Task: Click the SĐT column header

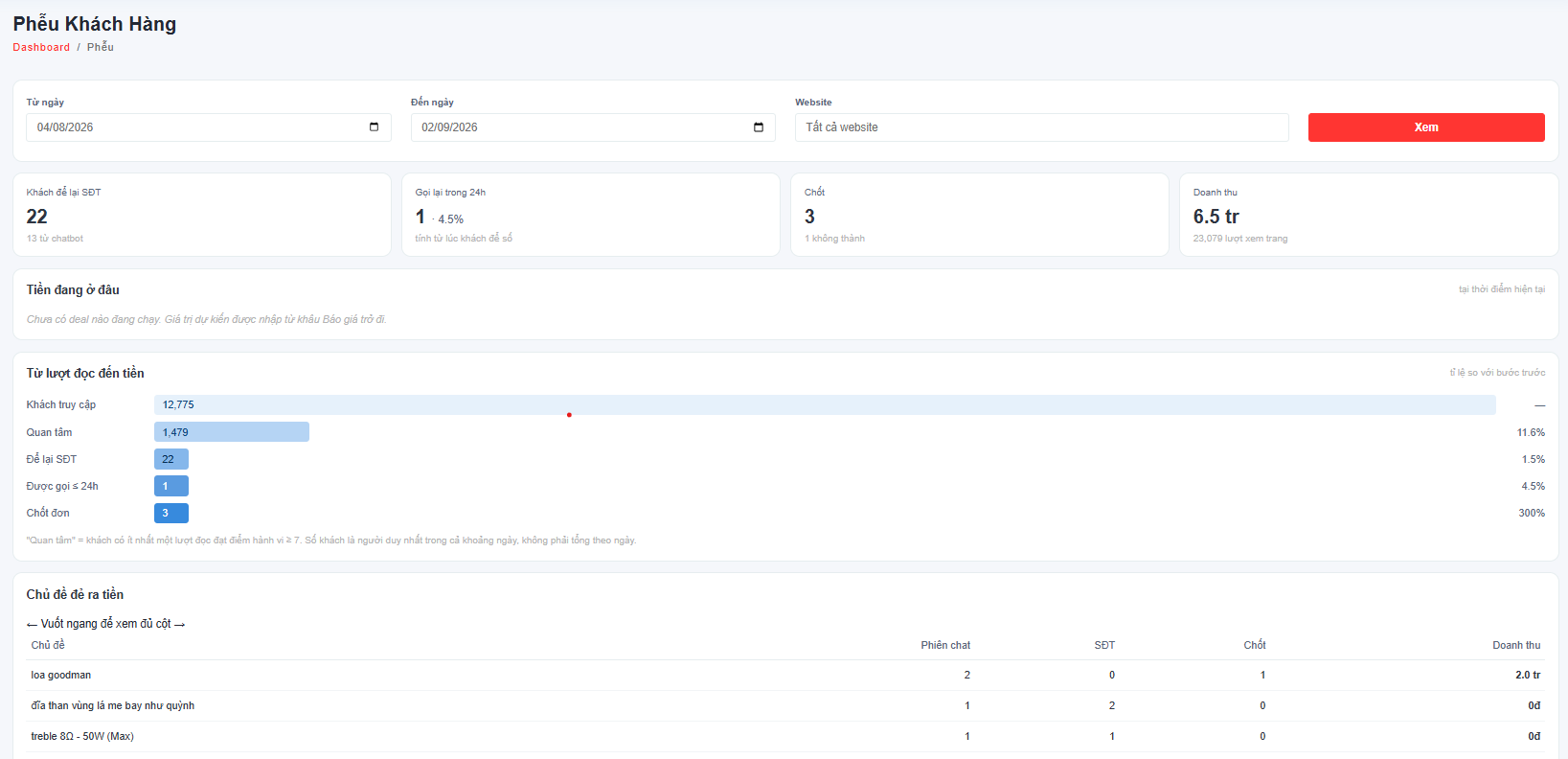Action: [1104, 645]
